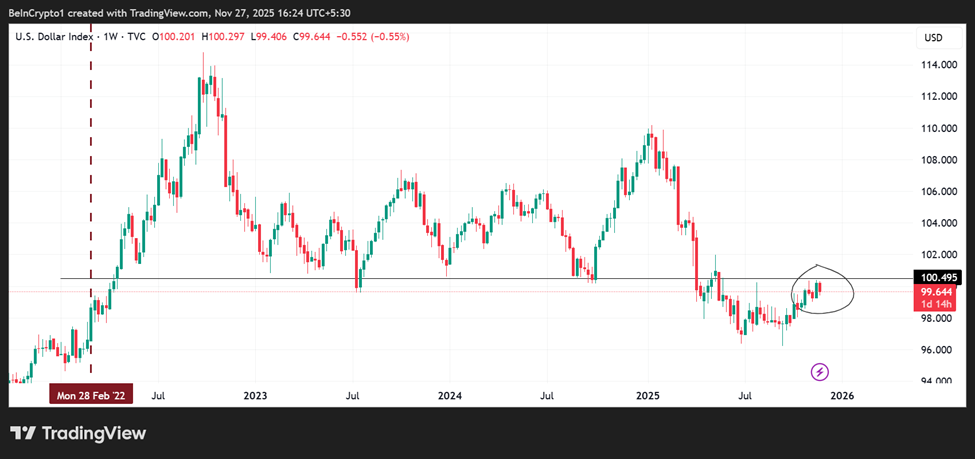975x459 pixels.
Task: Click the TradingView logo icon
Action: coord(23,433)
